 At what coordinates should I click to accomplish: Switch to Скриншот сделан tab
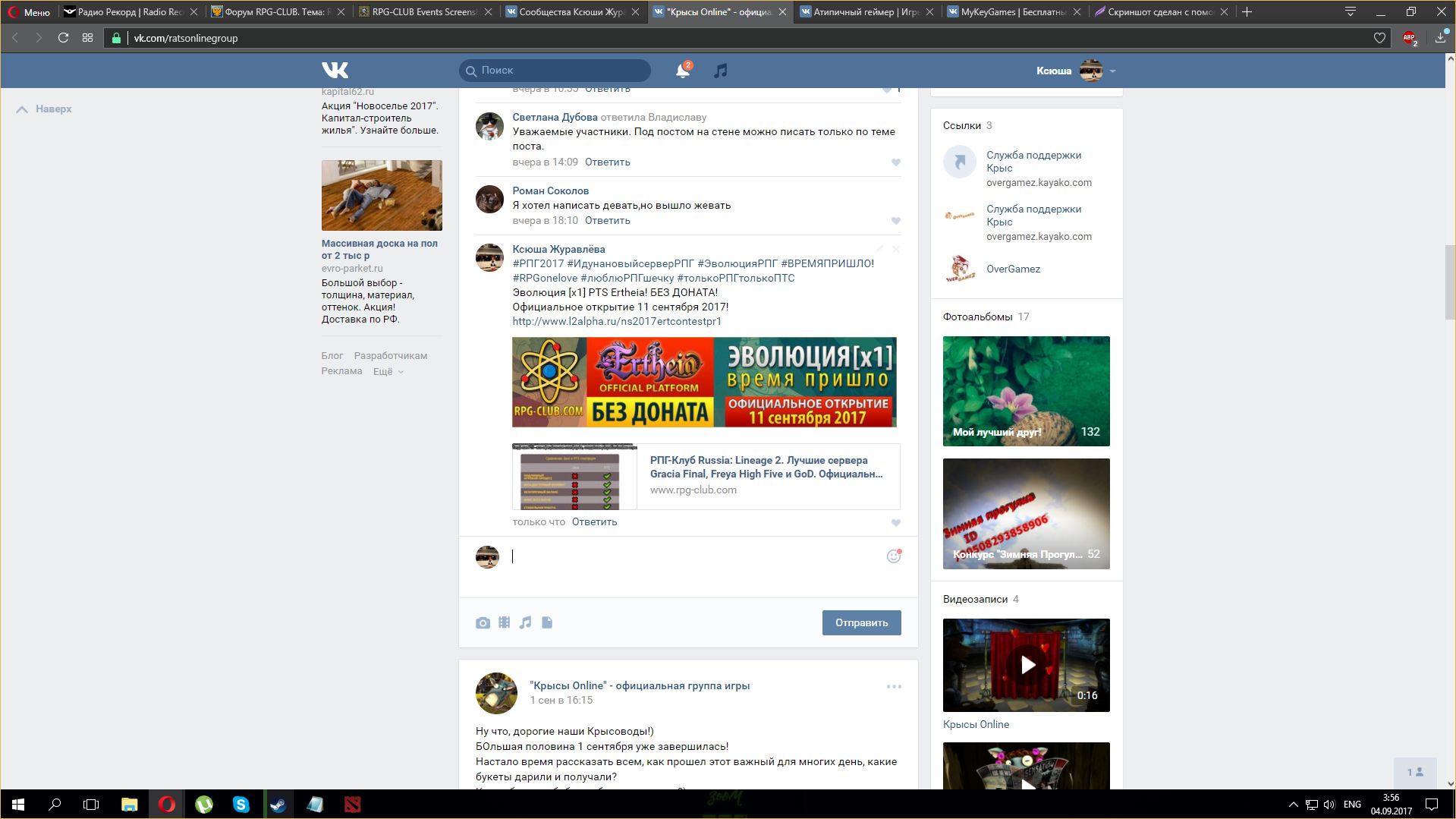[1161, 12]
